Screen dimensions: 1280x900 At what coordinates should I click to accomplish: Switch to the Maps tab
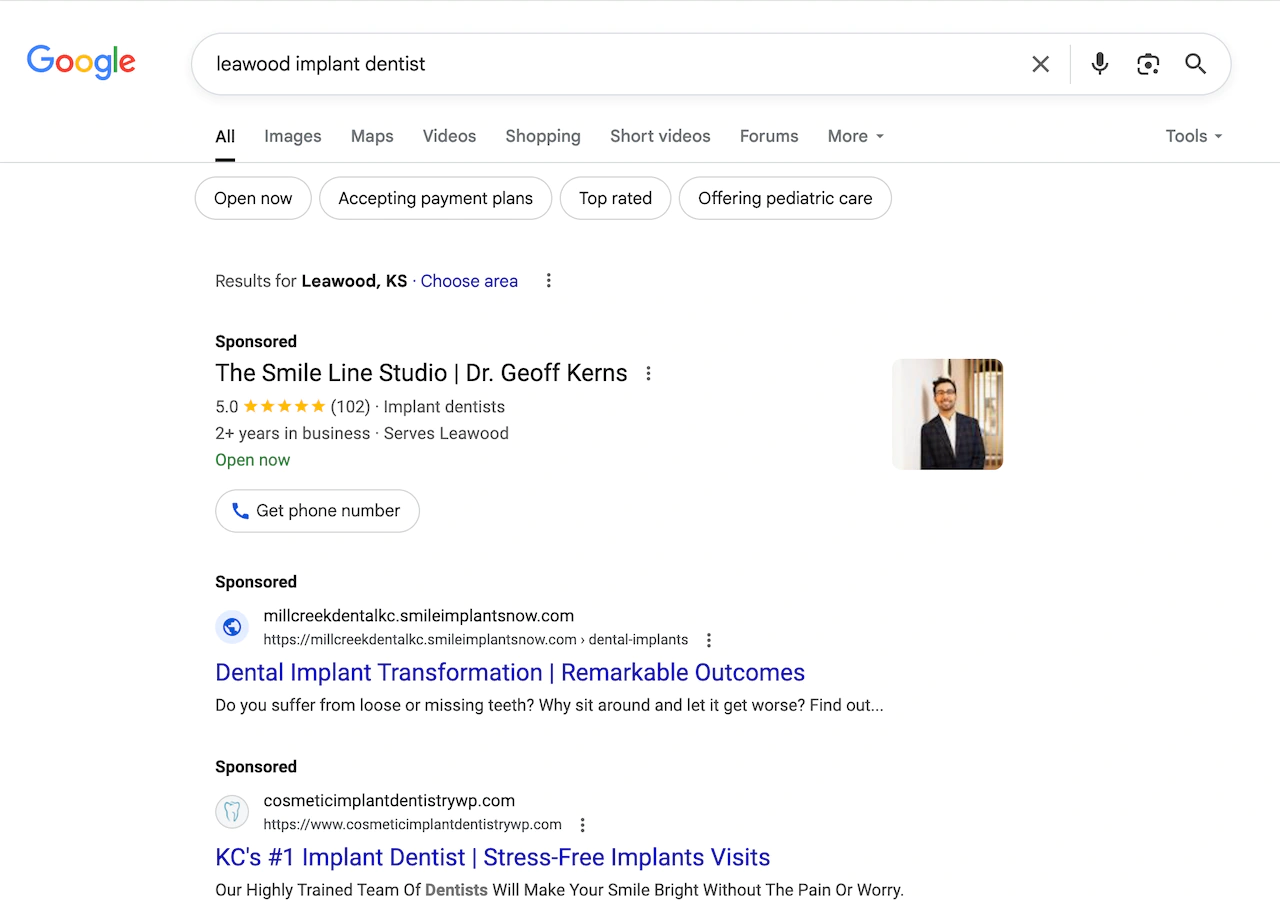tap(372, 136)
